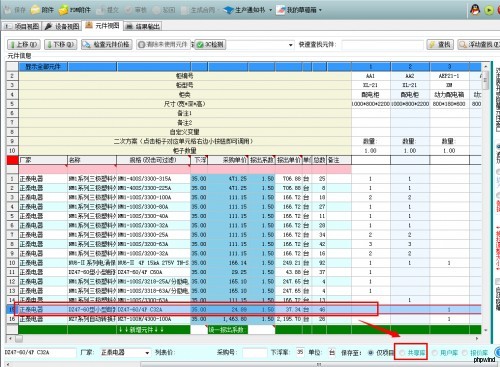Select the NM1-400S/3300-225A spec cell in row 2

154,188
